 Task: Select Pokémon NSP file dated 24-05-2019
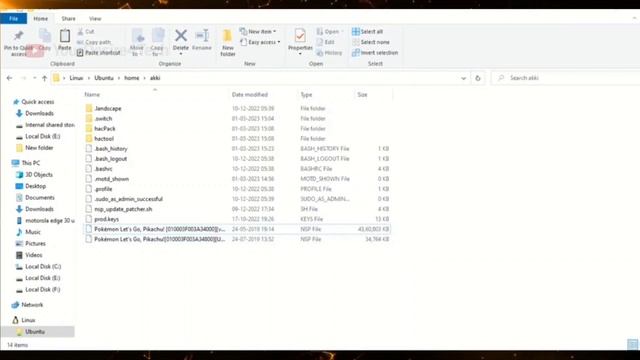point(237,229)
